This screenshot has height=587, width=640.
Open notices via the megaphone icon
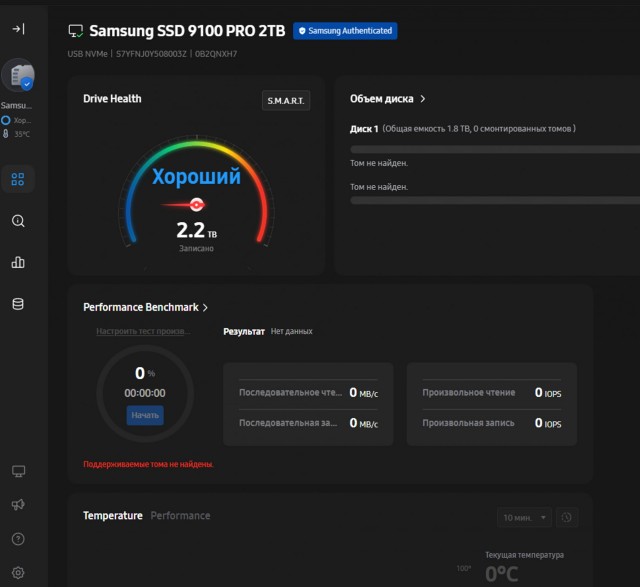click(x=18, y=505)
